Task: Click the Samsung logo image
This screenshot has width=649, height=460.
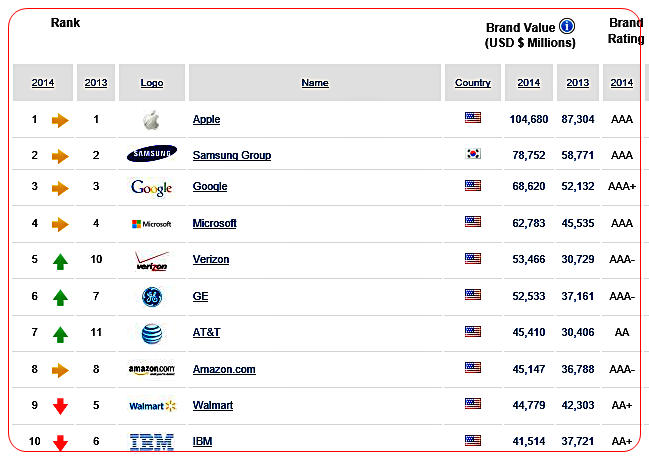Action: click(152, 154)
